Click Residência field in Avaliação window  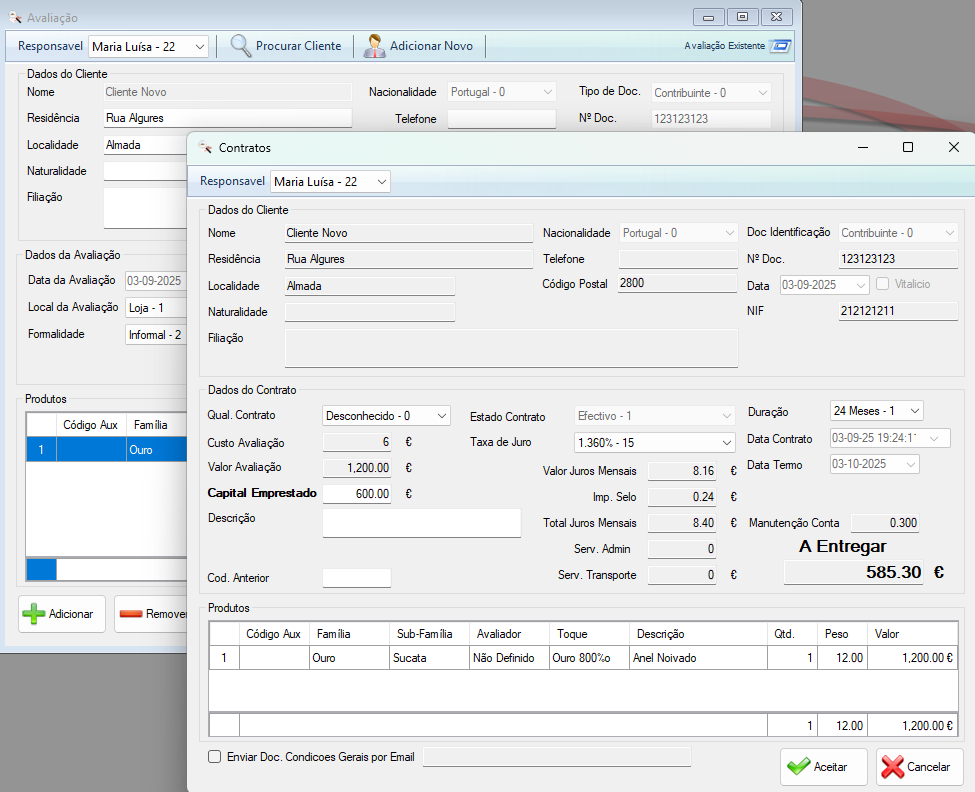(x=228, y=118)
